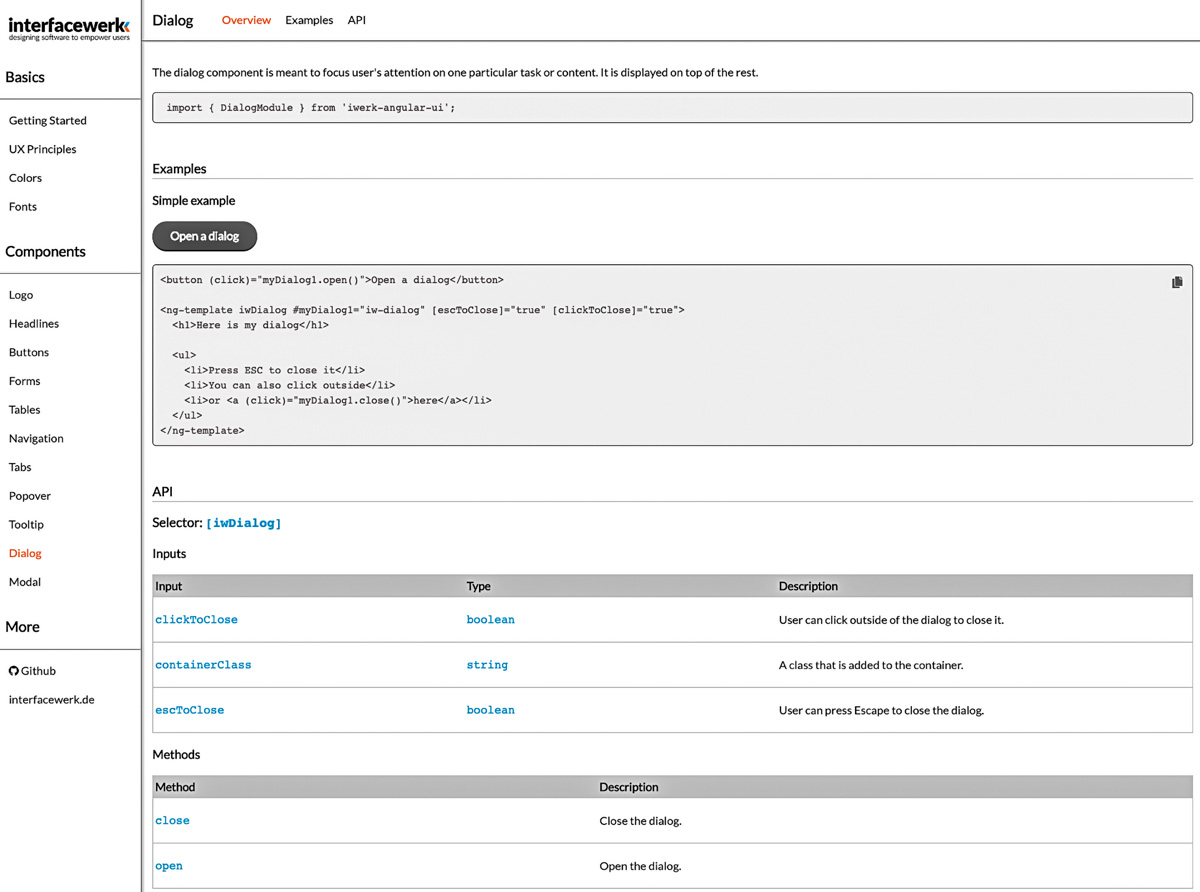Screen dimensions: 1200x892
Task: Click the Tables entry under Components
Action: pyautogui.click(x=24, y=409)
